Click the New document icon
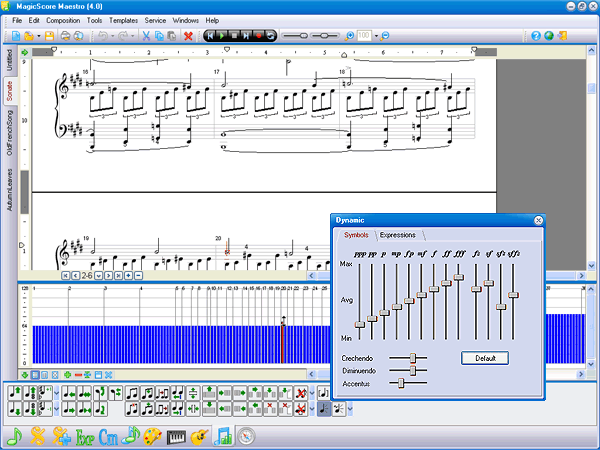The height and width of the screenshot is (450, 600). [16, 36]
